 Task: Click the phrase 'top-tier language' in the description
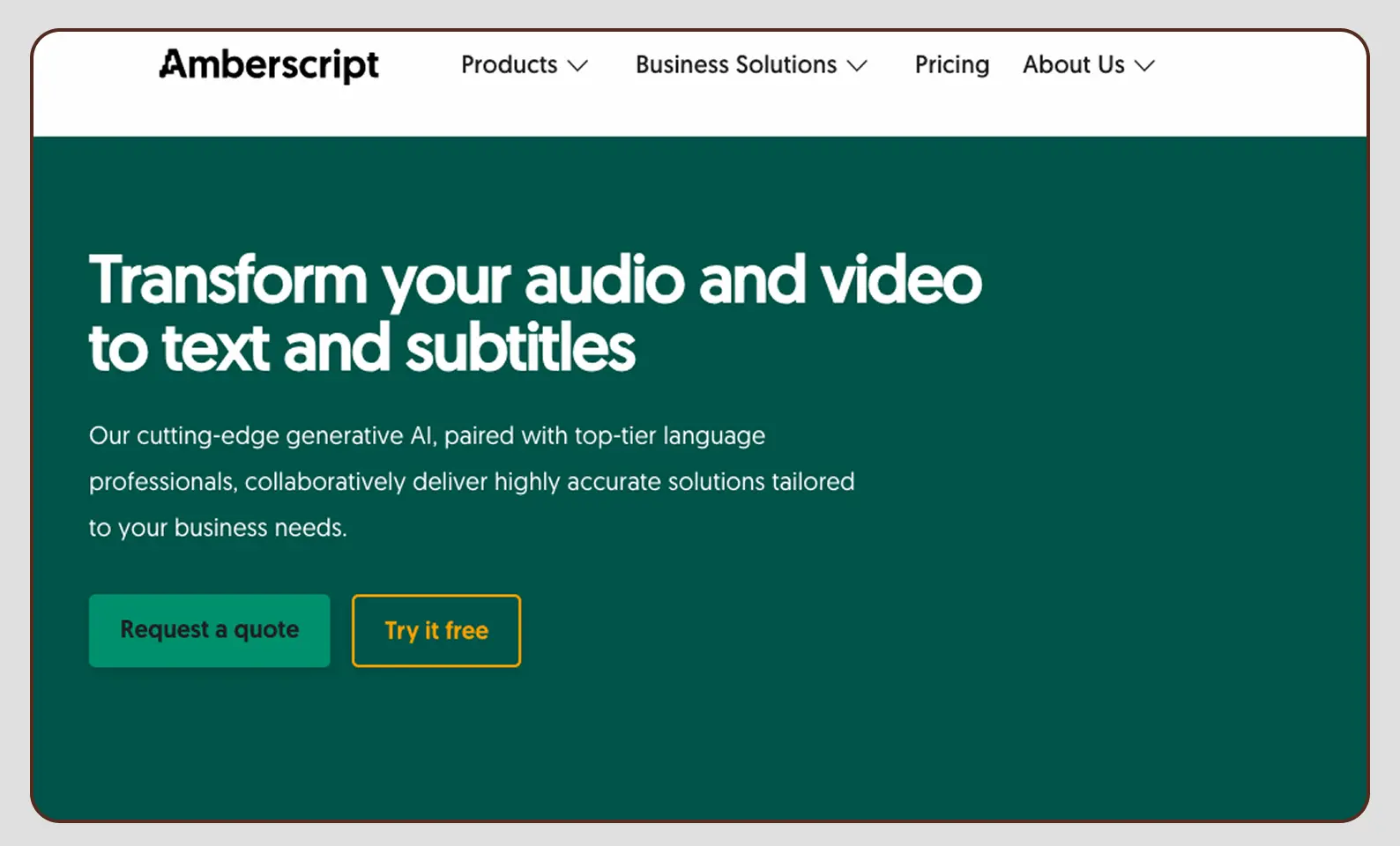[669, 435]
